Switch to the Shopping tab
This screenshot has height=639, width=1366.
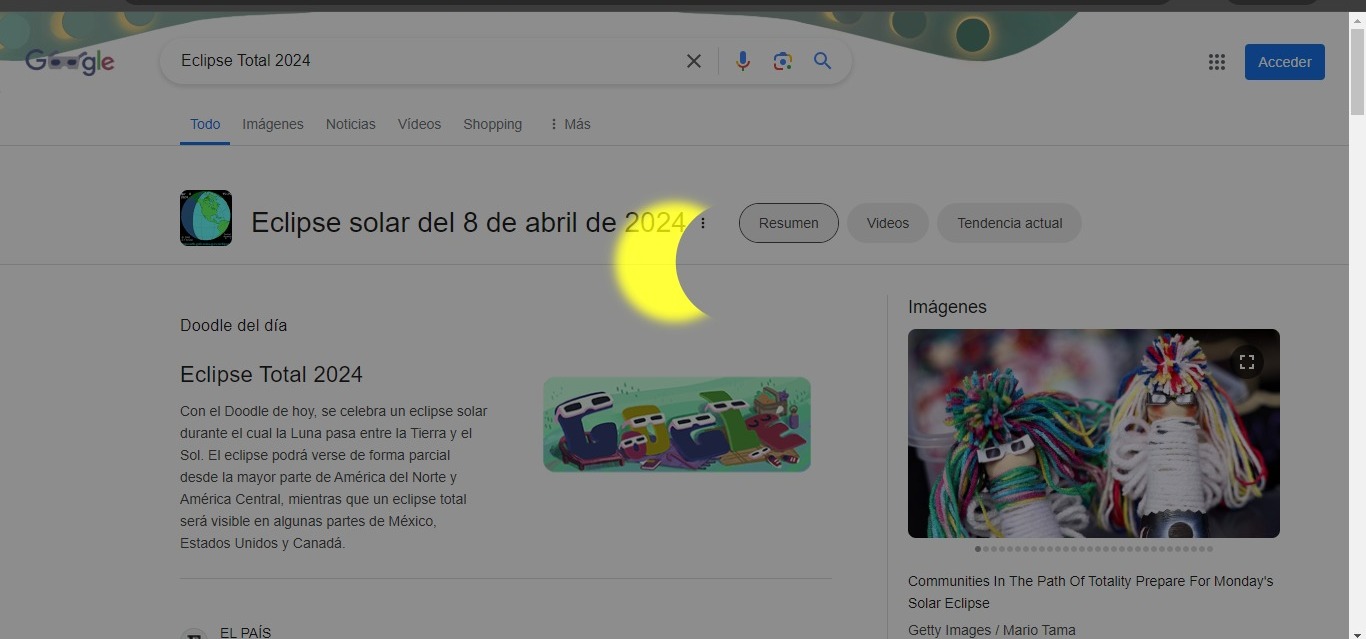pyautogui.click(x=492, y=124)
